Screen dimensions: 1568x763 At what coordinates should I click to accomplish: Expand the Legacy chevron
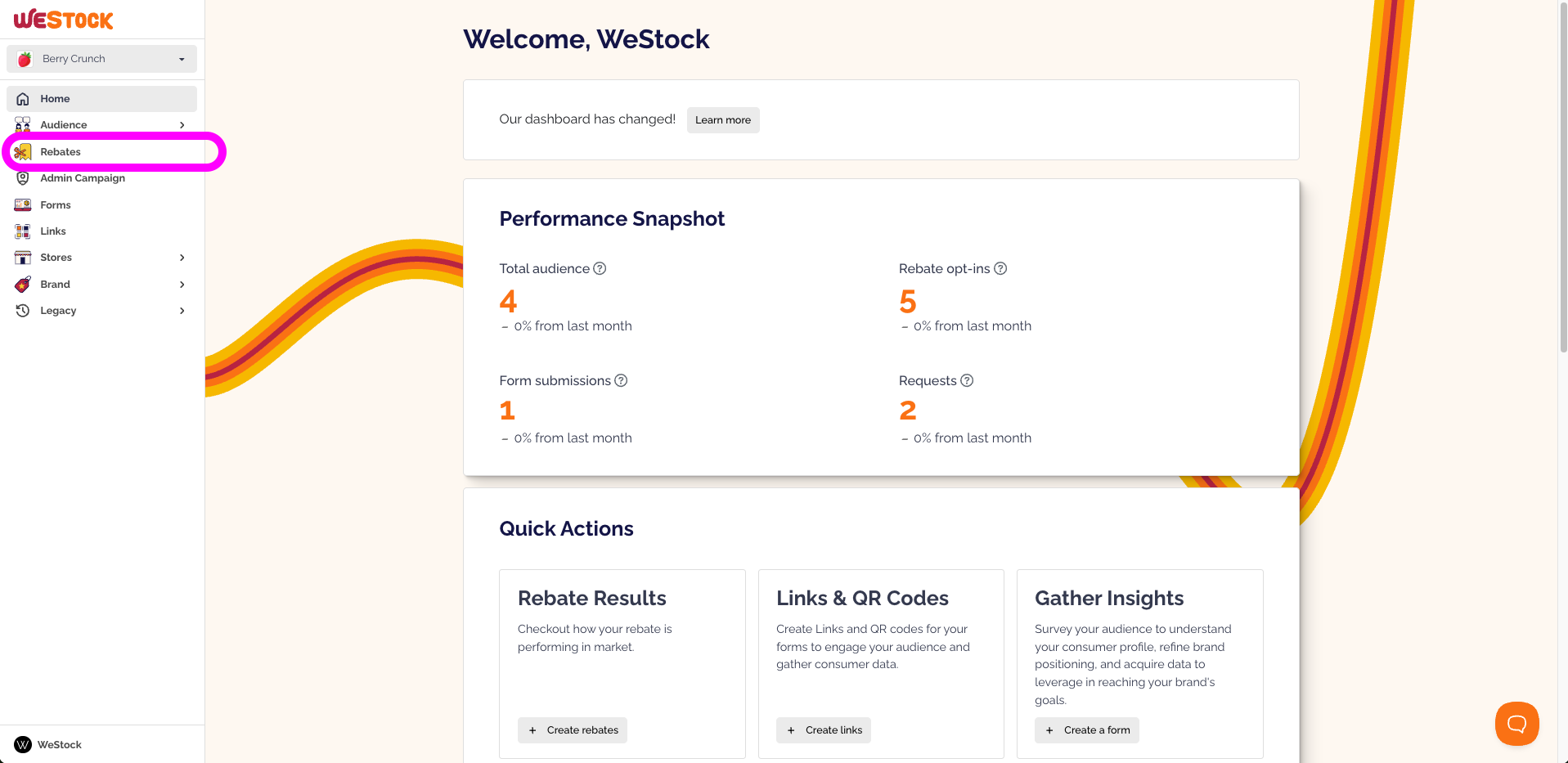tap(182, 311)
